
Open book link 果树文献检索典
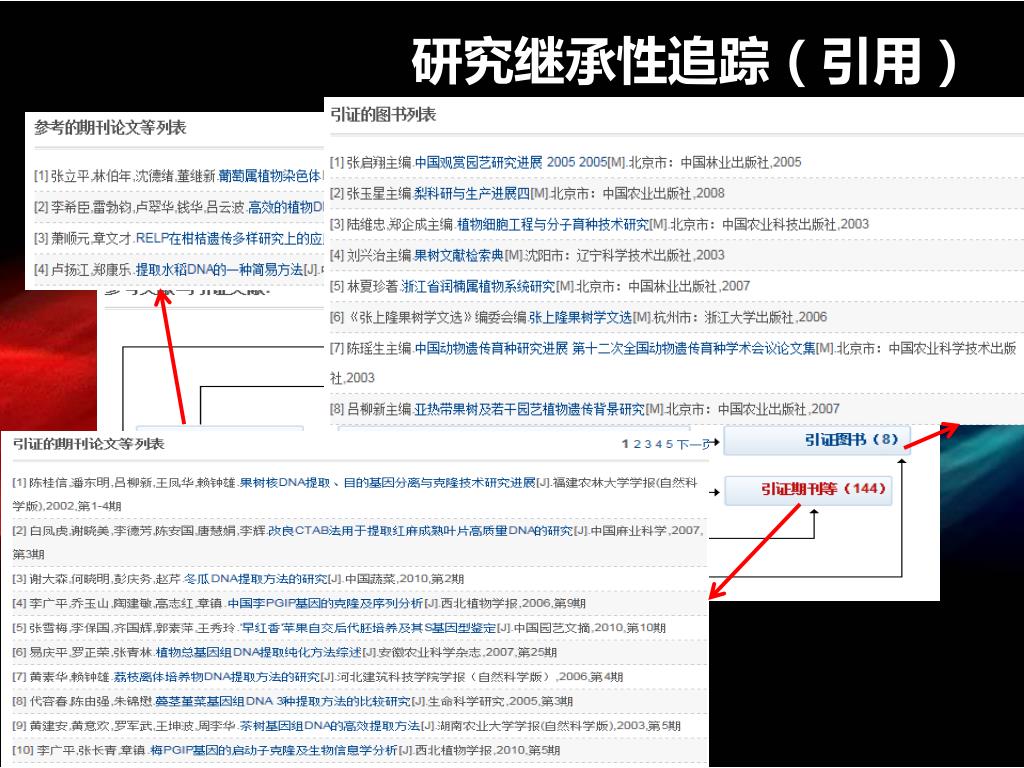458,255
